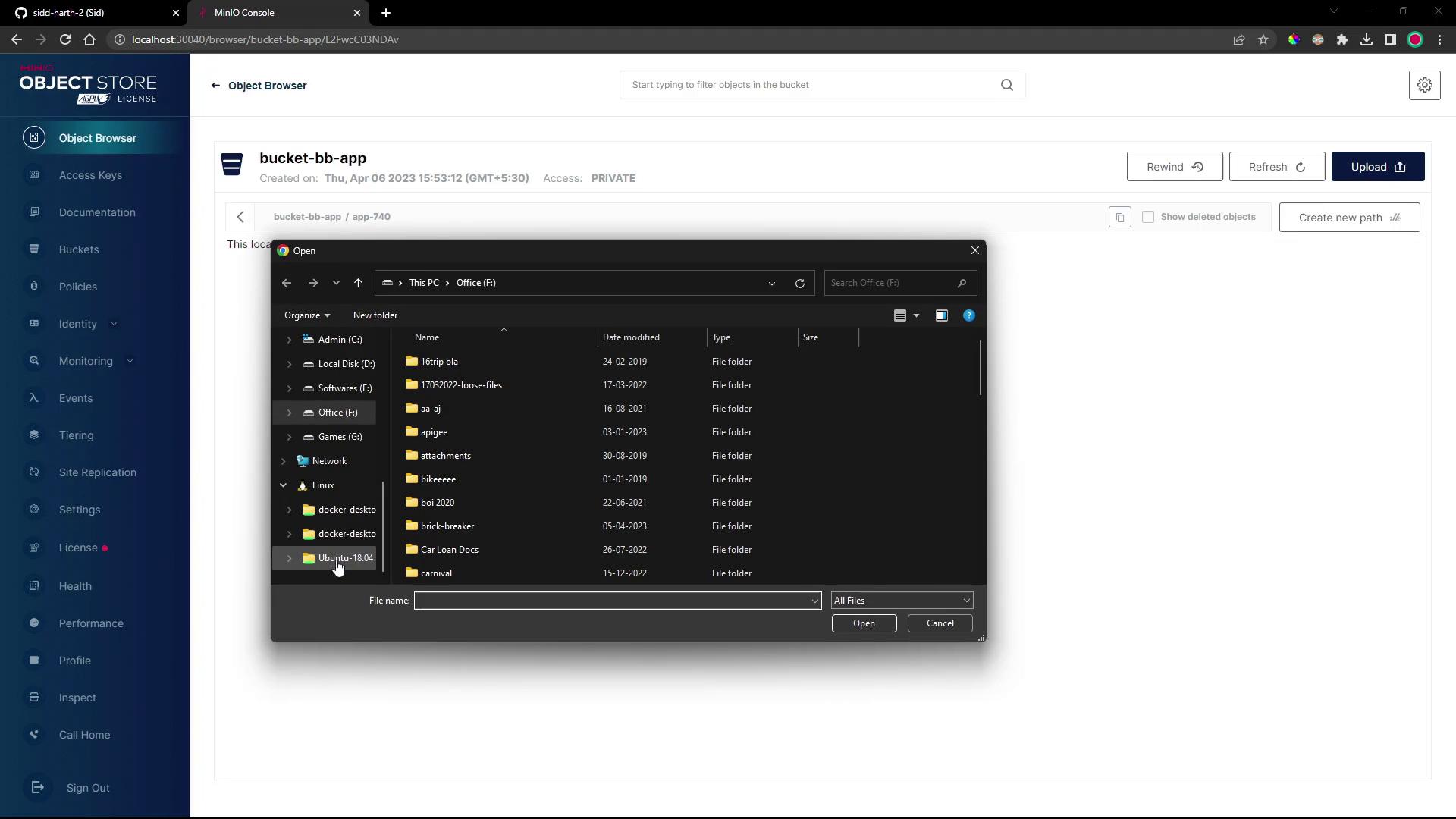
Task: Click back arrow beside bucket breadcrumb
Action: 240,217
